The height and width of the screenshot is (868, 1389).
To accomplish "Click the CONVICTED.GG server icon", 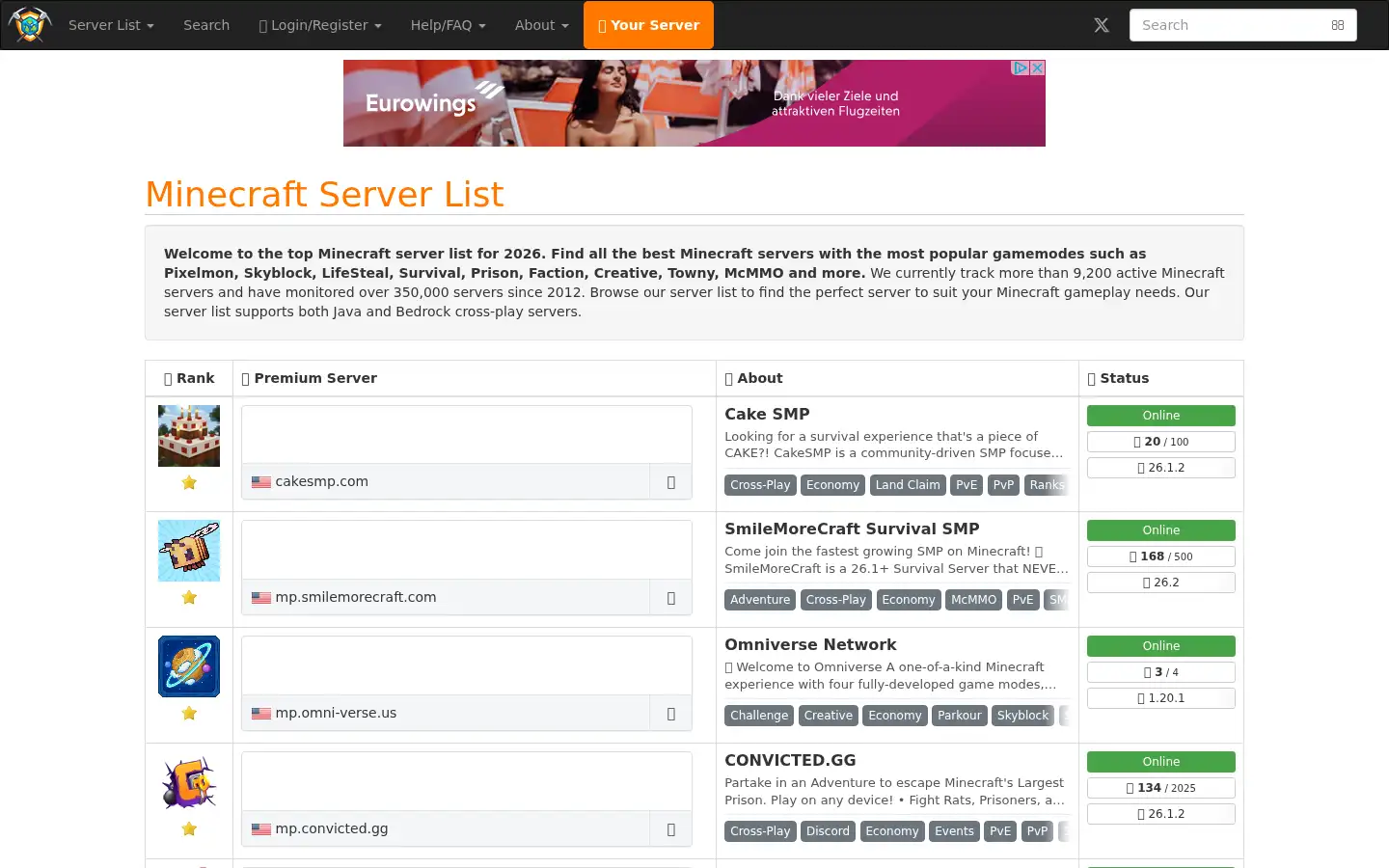I will (x=189, y=782).
